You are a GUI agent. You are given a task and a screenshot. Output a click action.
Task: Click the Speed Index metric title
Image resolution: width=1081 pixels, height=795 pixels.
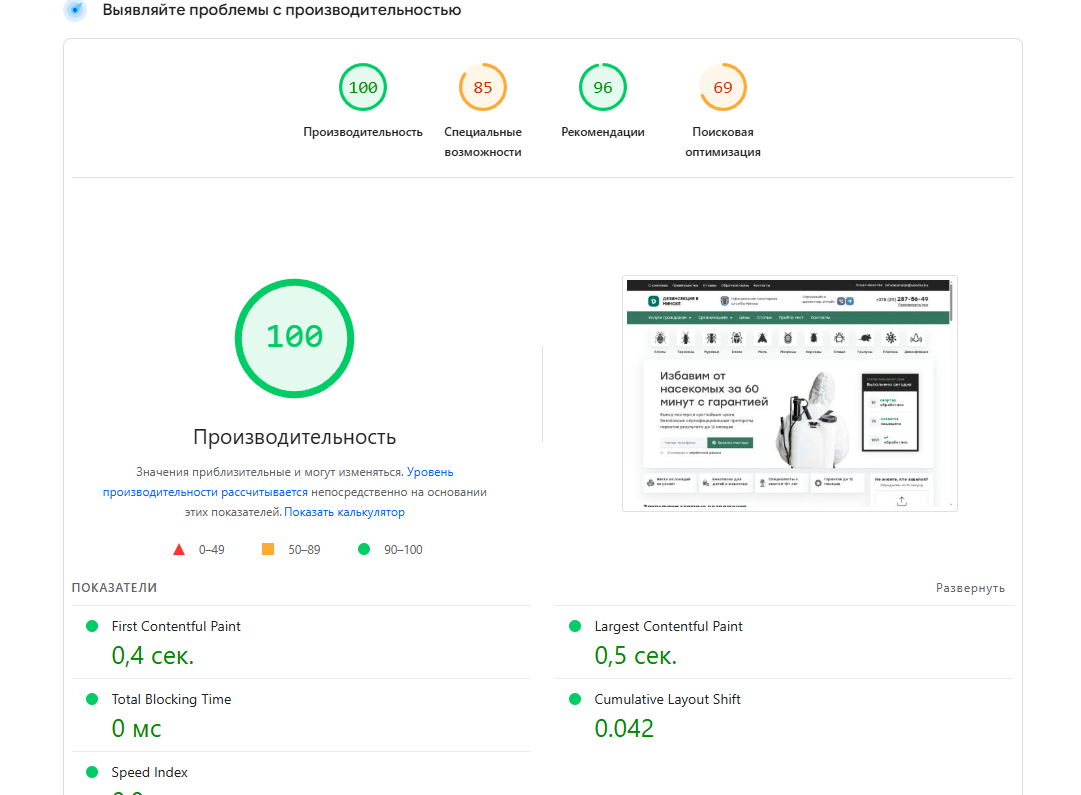pyautogui.click(x=150, y=772)
